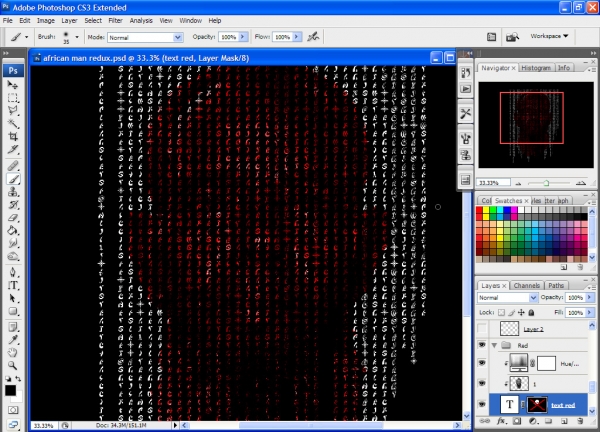
Task: Open the Flow slider arrow
Action: pyautogui.click(x=297, y=37)
